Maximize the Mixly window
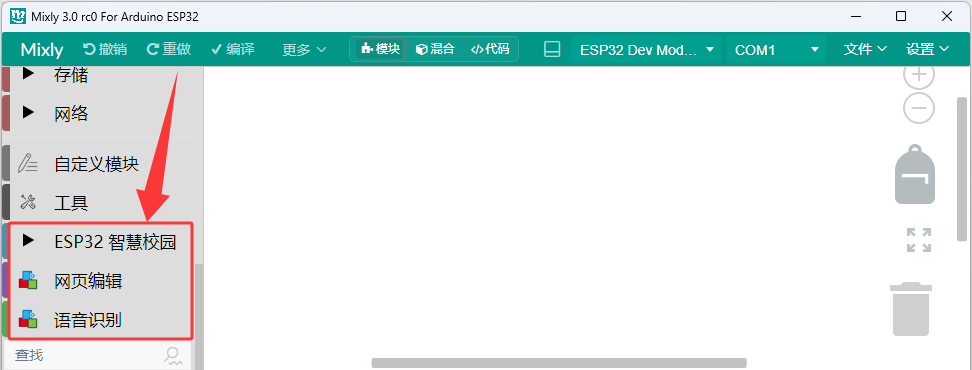 tap(901, 17)
